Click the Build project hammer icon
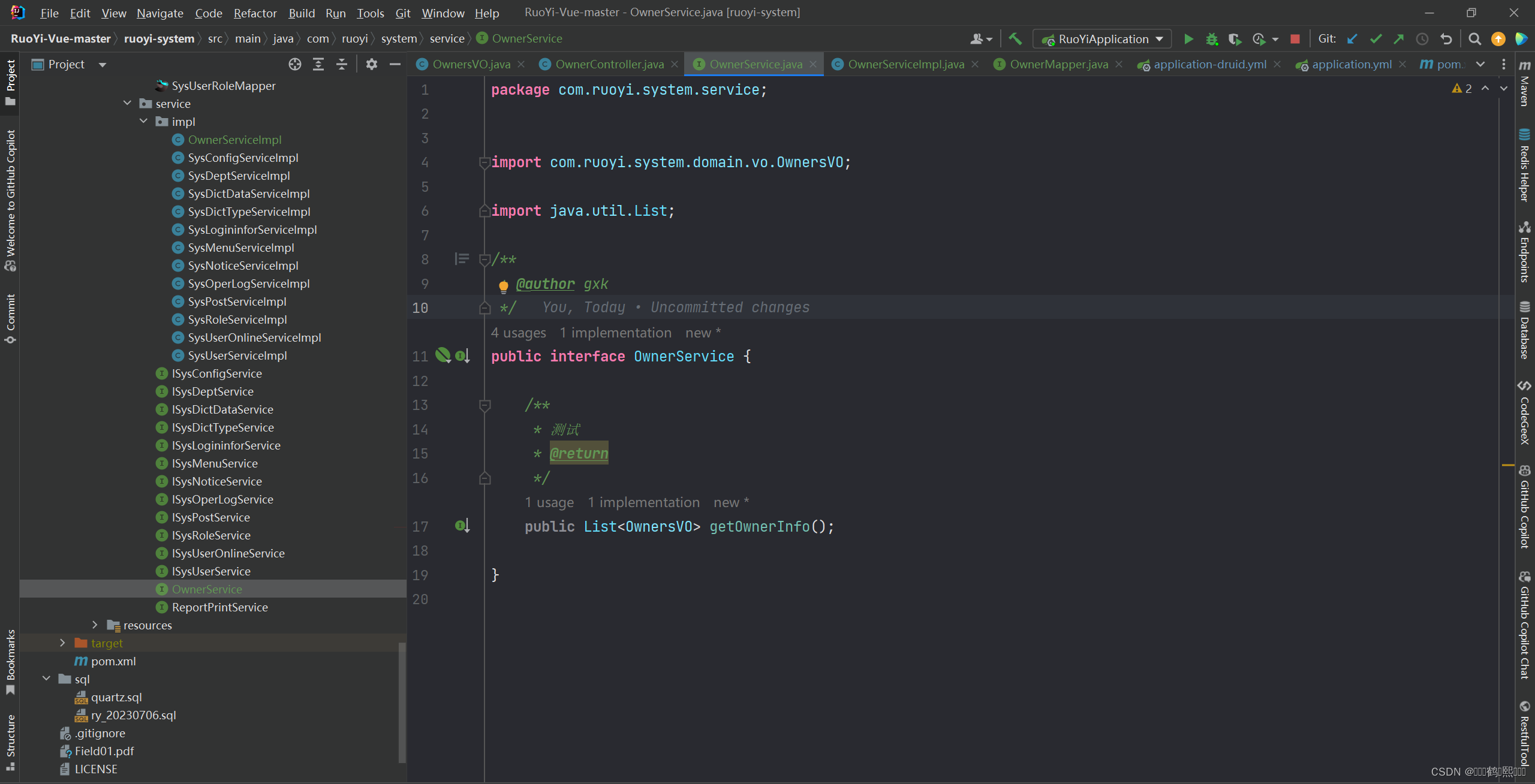The height and width of the screenshot is (784, 1535). (x=1015, y=39)
